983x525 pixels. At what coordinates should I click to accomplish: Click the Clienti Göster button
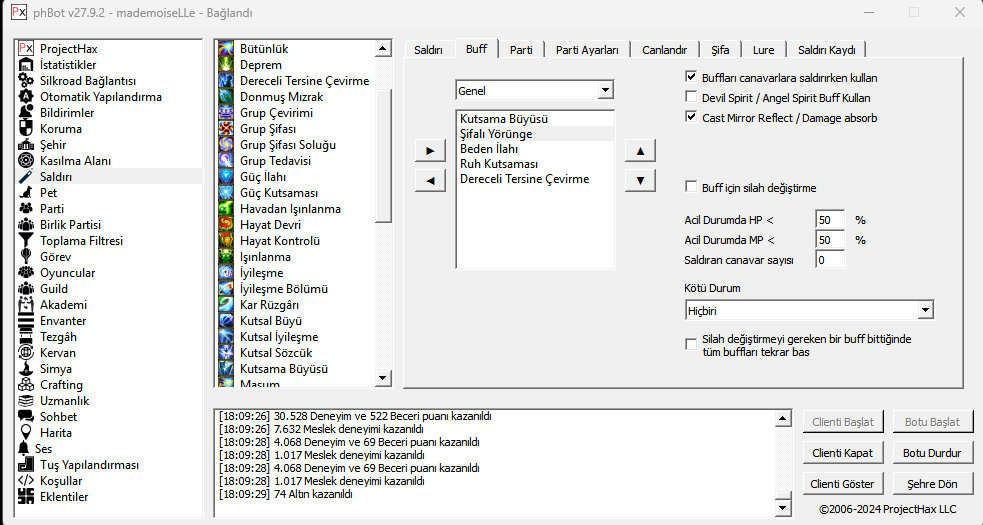coord(843,484)
